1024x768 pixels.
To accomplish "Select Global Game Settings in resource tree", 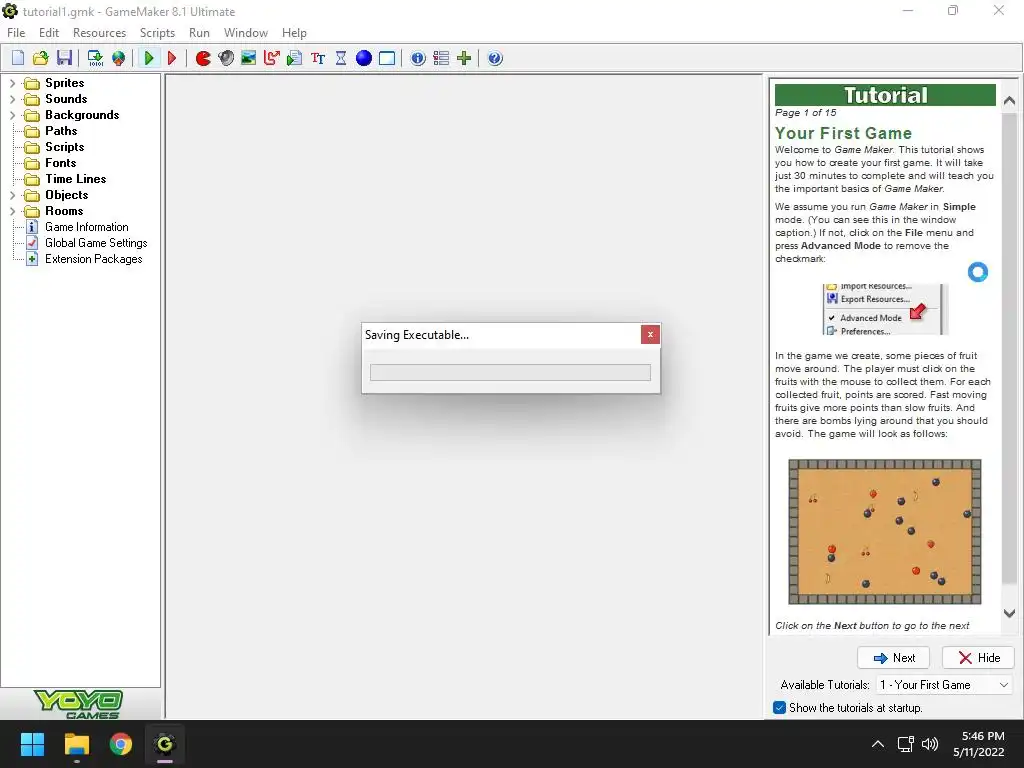I will (96, 243).
